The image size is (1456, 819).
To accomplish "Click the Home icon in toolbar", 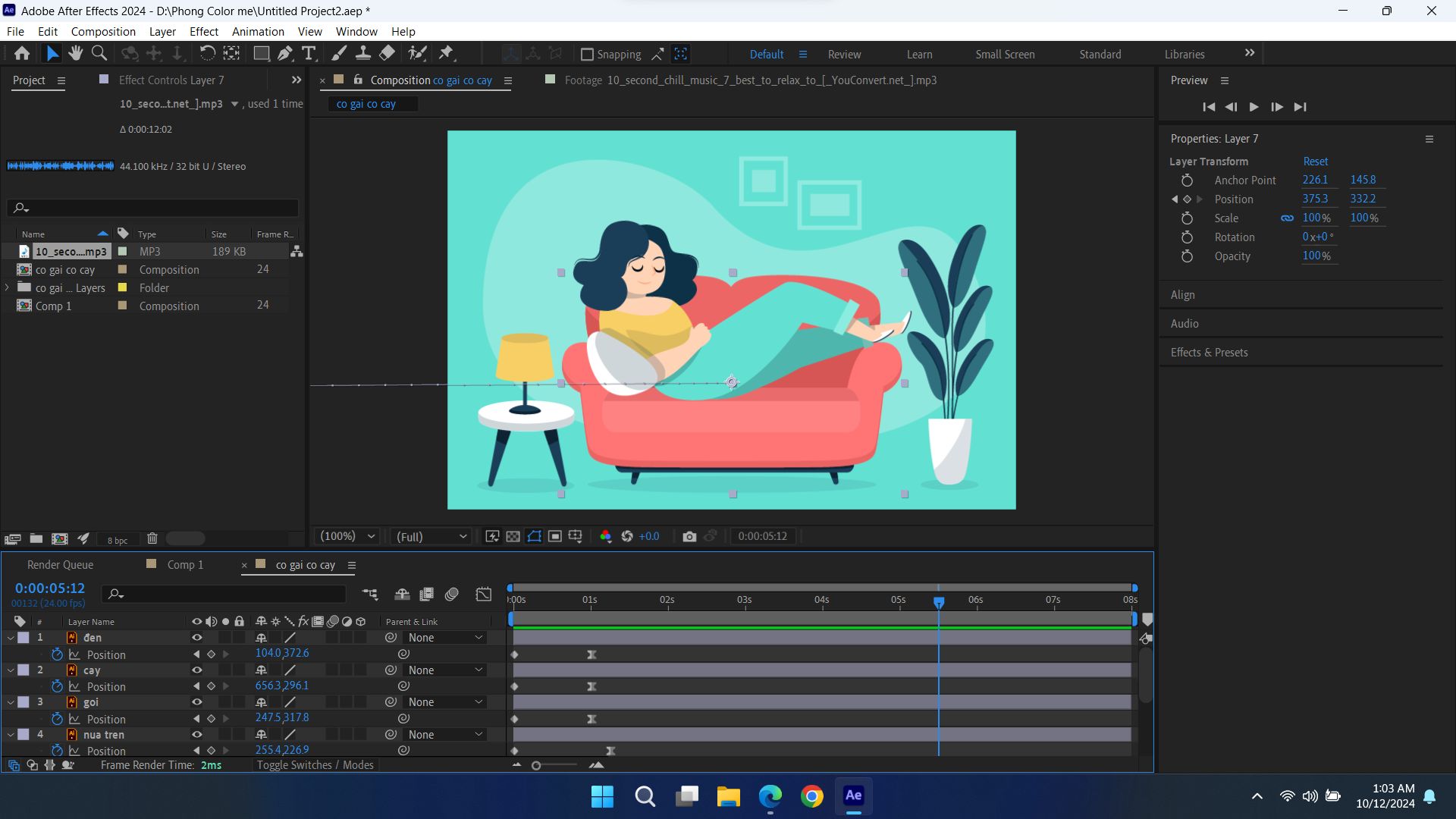I will pyautogui.click(x=22, y=53).
